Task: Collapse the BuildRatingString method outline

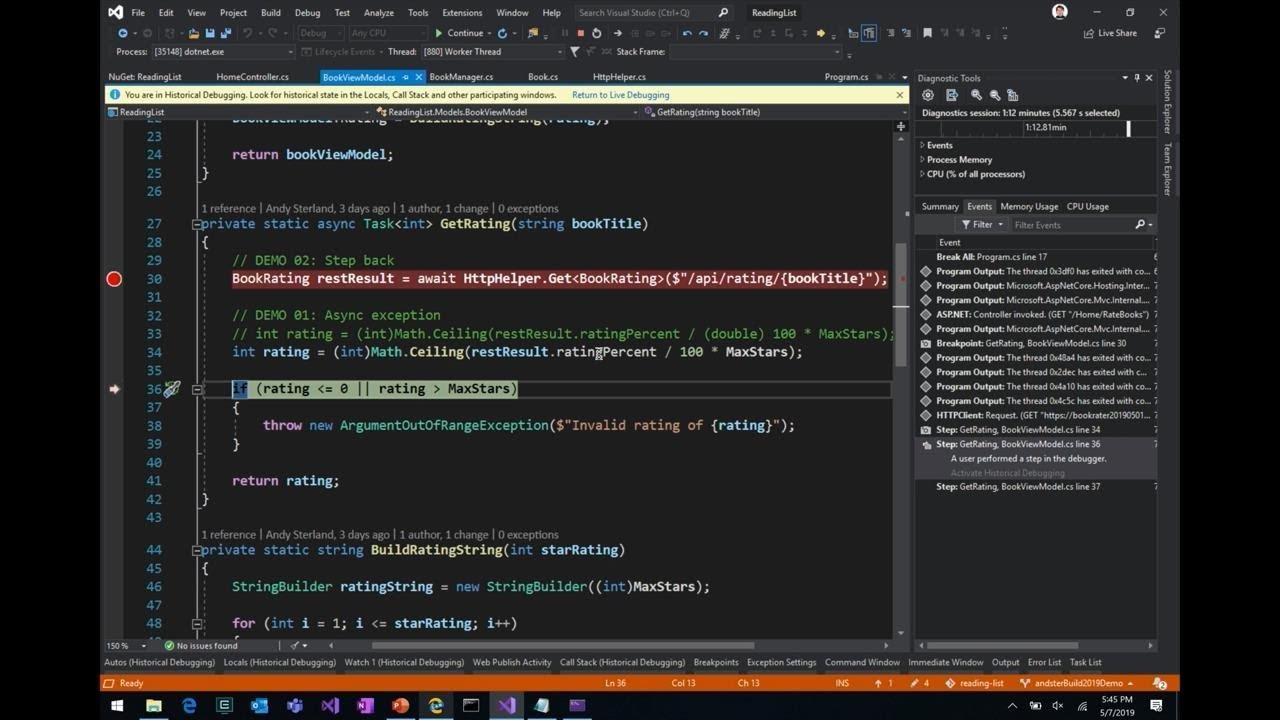Action: coord(197,550)
